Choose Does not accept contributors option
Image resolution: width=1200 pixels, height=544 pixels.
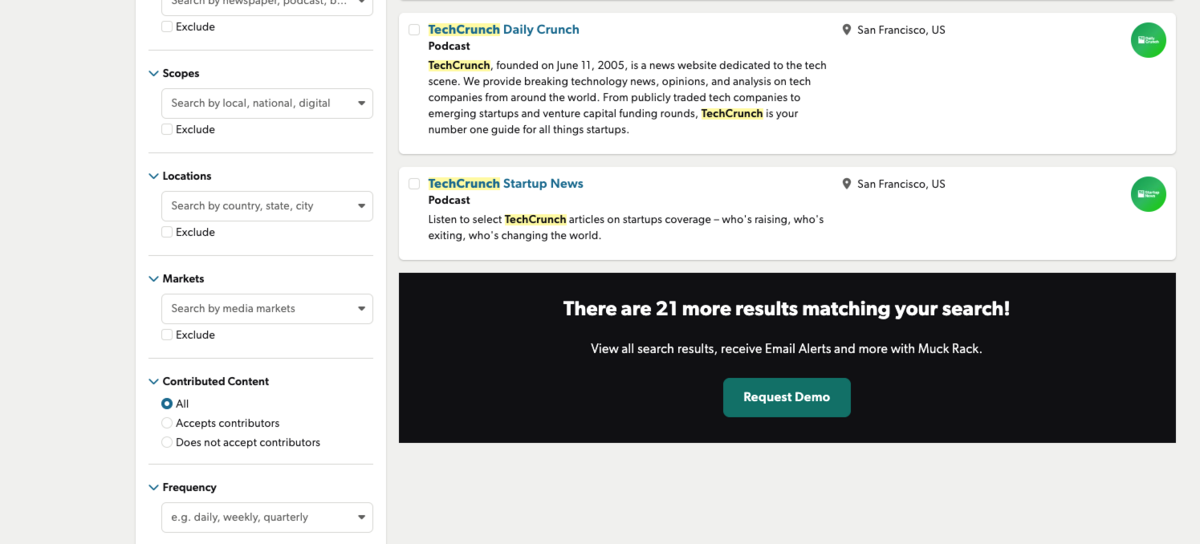167,442
